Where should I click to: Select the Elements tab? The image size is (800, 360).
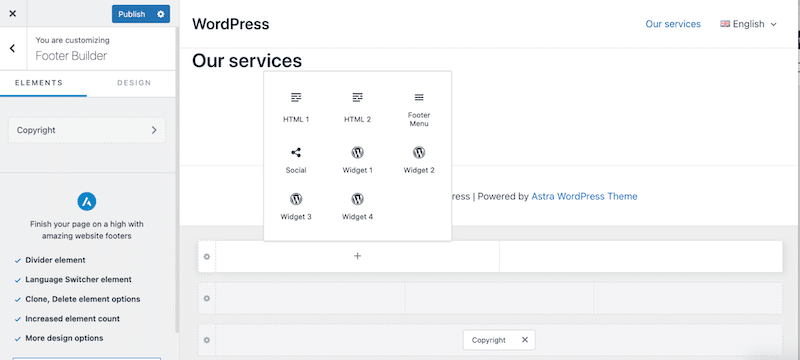pyautogui.click(x=39, y=83)
